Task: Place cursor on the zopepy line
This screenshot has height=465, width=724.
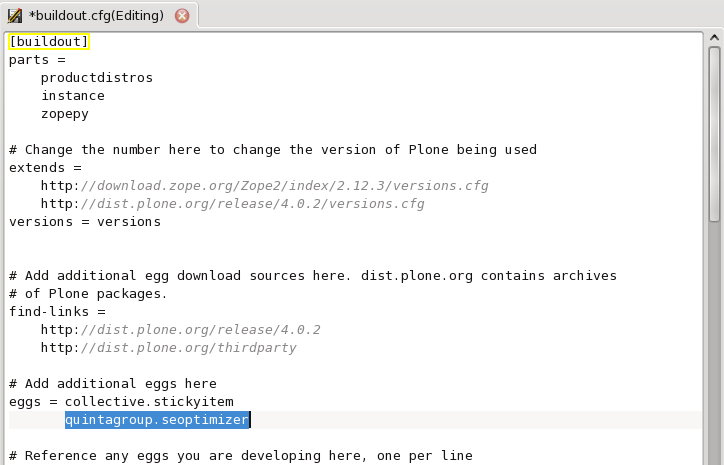Action: 64,114
